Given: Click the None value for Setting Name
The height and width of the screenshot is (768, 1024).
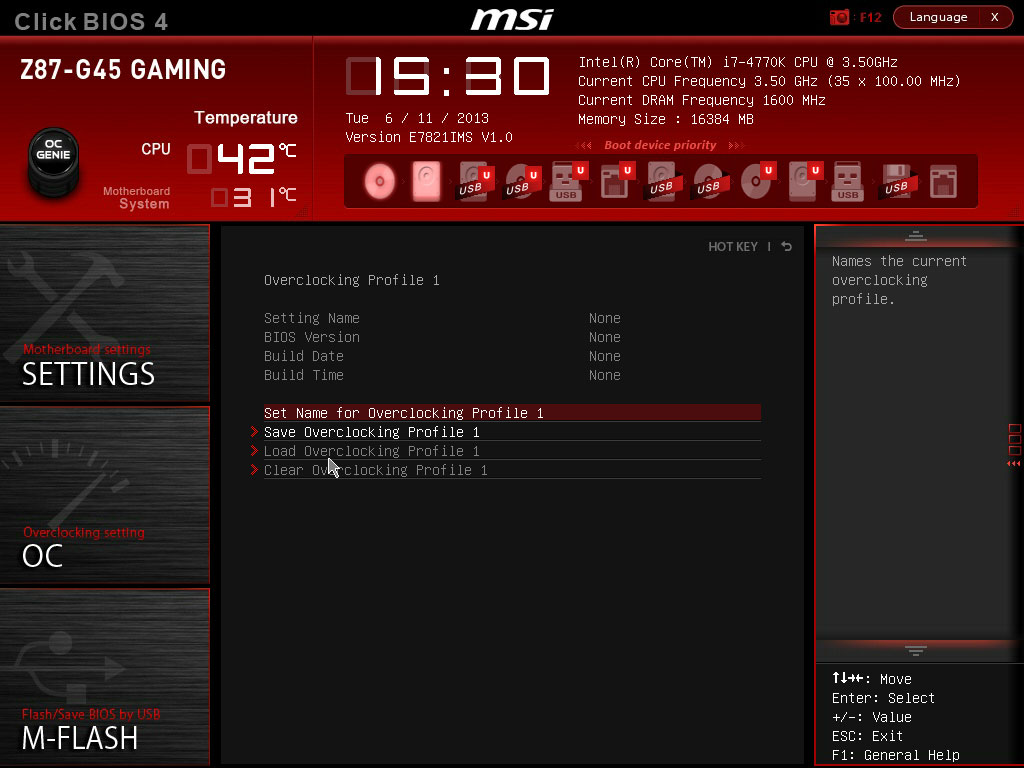Looking at the screenshot, I should [x=605, y=318].
